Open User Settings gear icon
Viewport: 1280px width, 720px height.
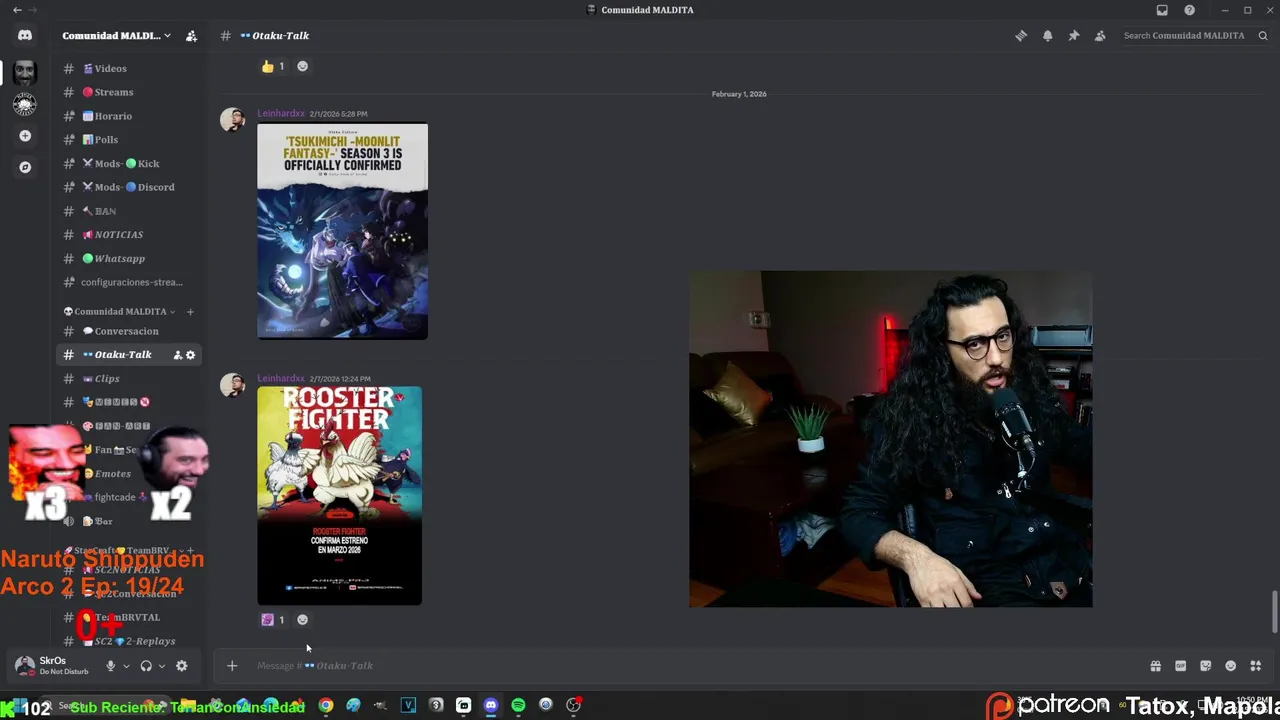(x=181, y=665)
